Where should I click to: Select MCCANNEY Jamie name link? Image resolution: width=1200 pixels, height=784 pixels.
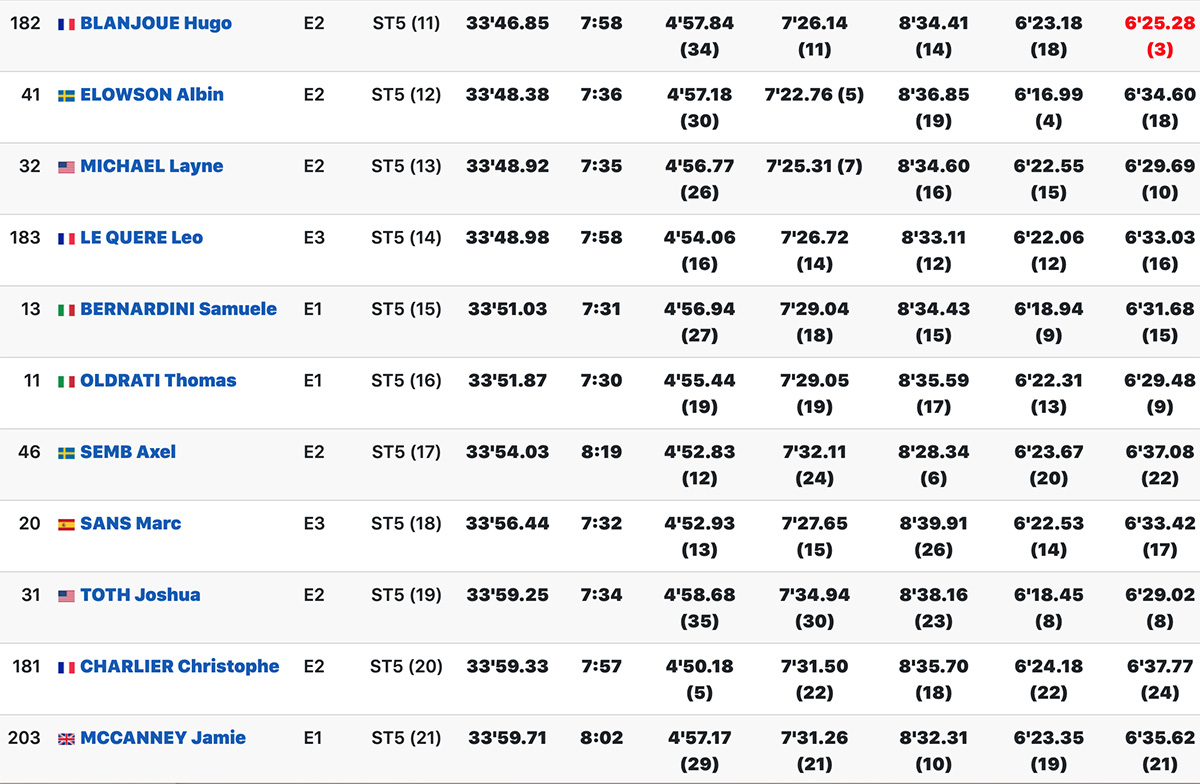pos(163,738)
